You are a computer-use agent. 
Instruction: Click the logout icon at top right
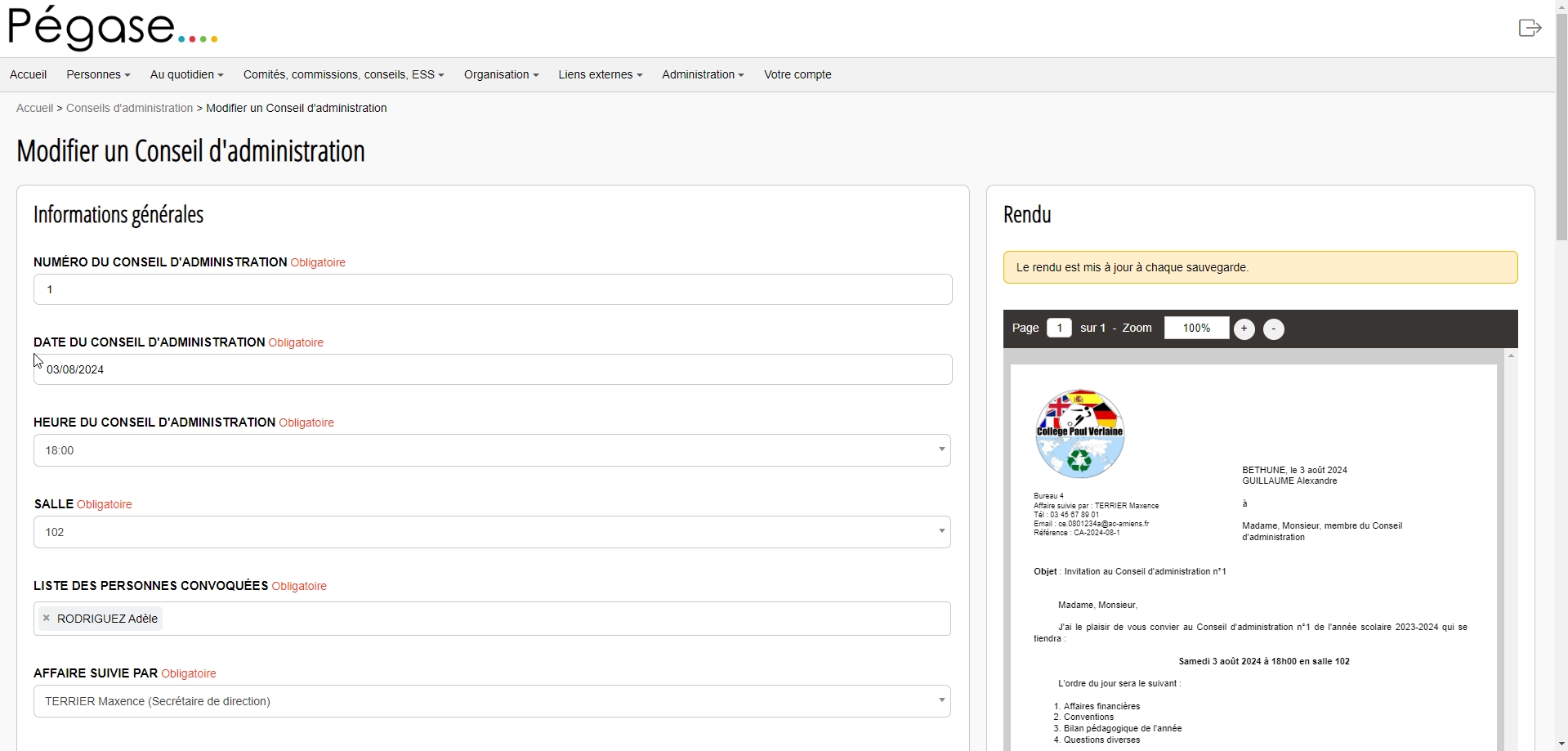click(1530, 29)
